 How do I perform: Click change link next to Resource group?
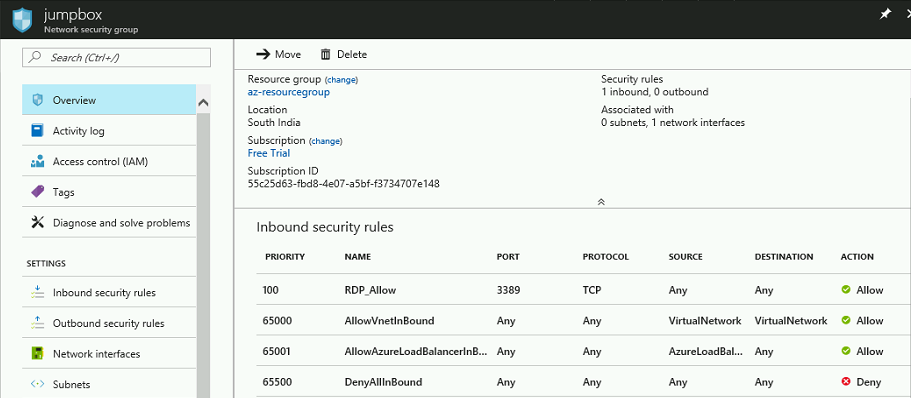tap(341, 80)
